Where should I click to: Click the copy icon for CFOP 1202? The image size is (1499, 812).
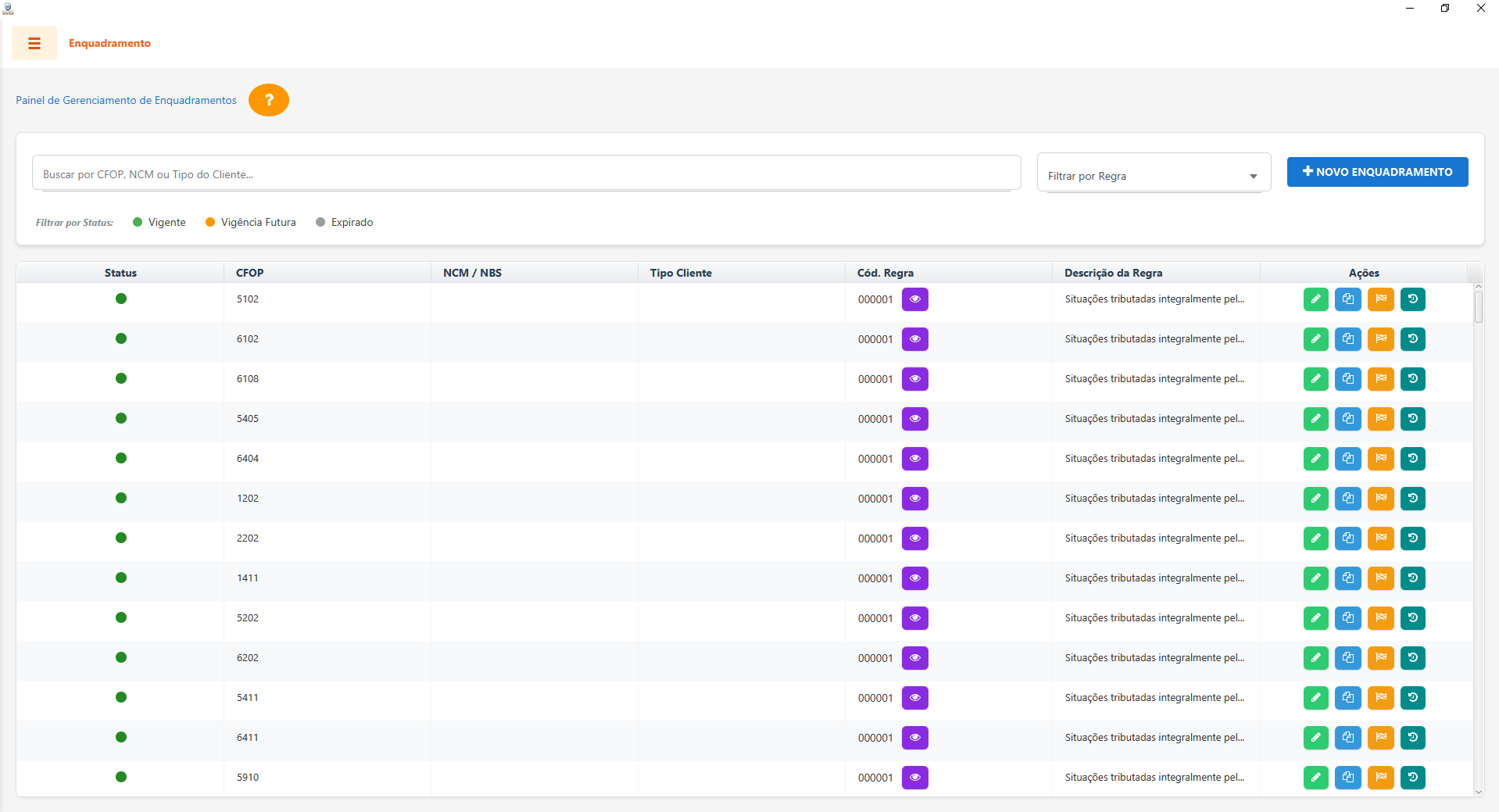(x=1348, y=499)
